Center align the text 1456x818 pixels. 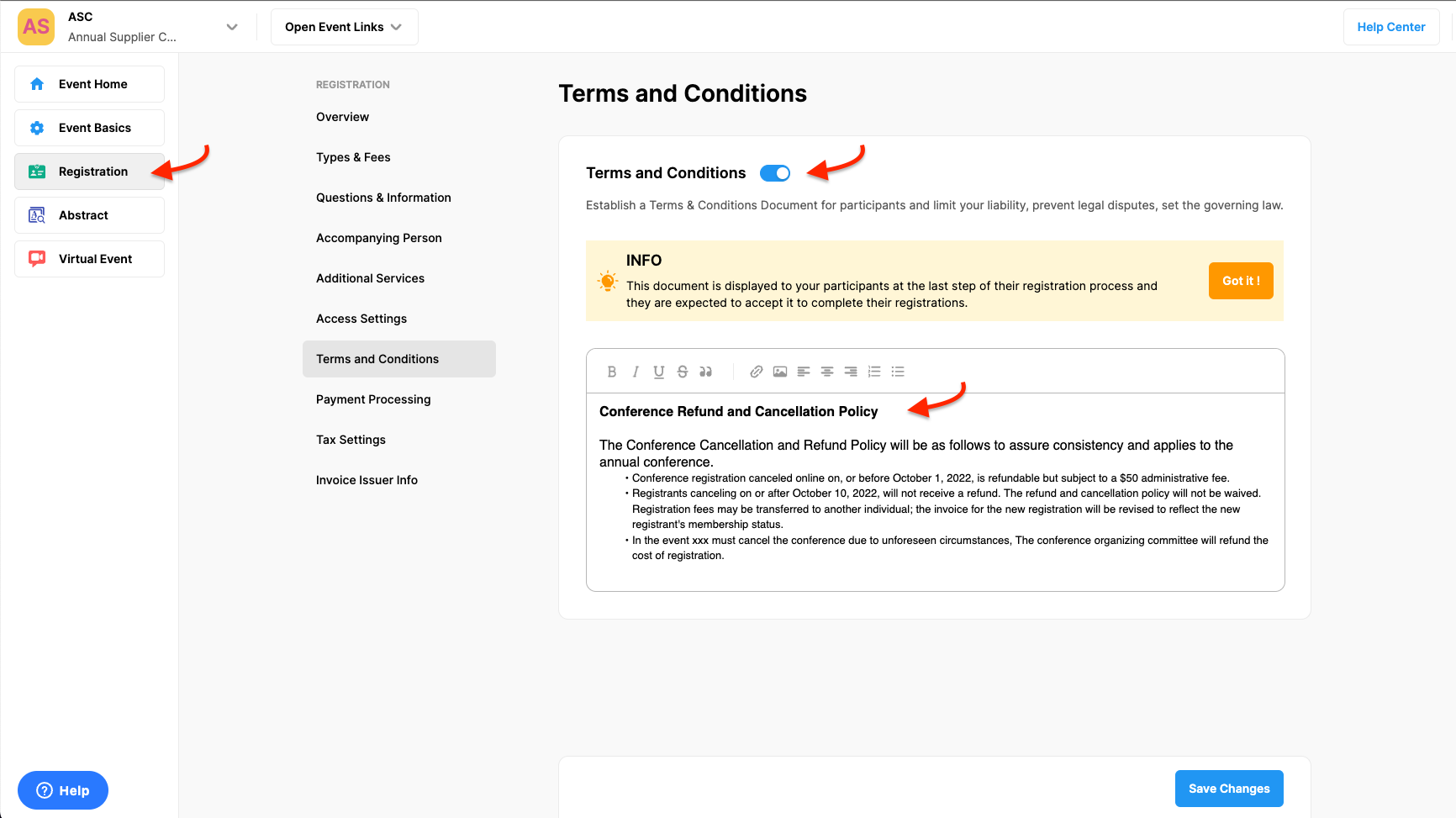pos(827,372)
